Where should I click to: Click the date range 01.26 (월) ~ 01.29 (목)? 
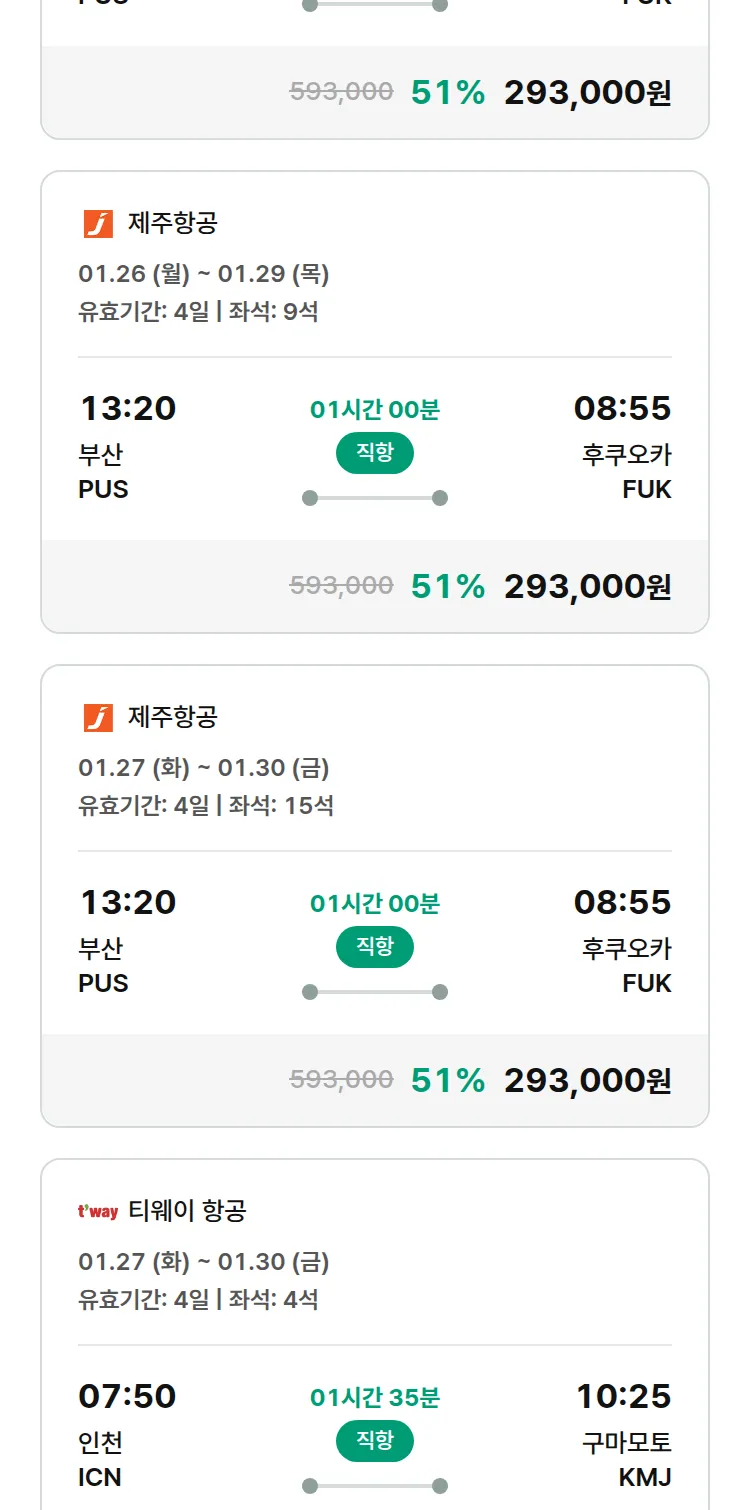tap(204, 274)
